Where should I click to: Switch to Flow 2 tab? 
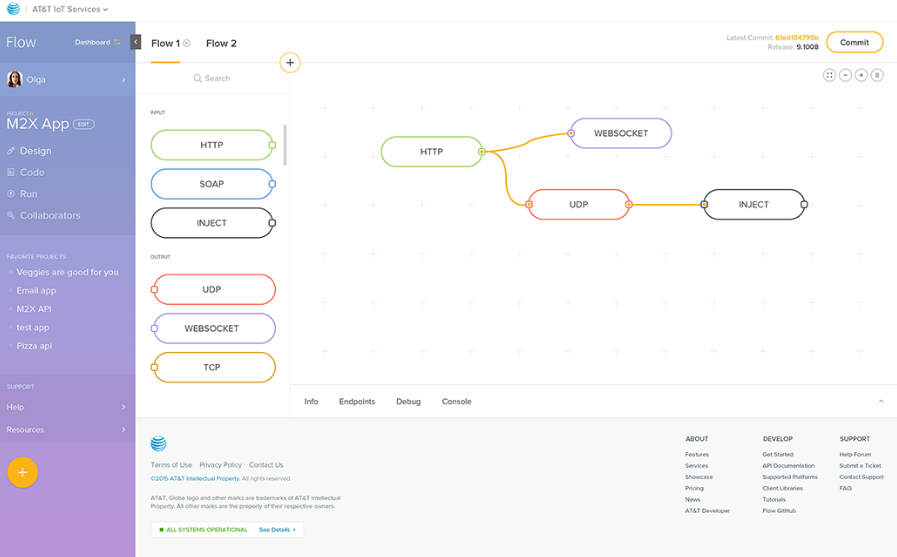coord(221,43)
